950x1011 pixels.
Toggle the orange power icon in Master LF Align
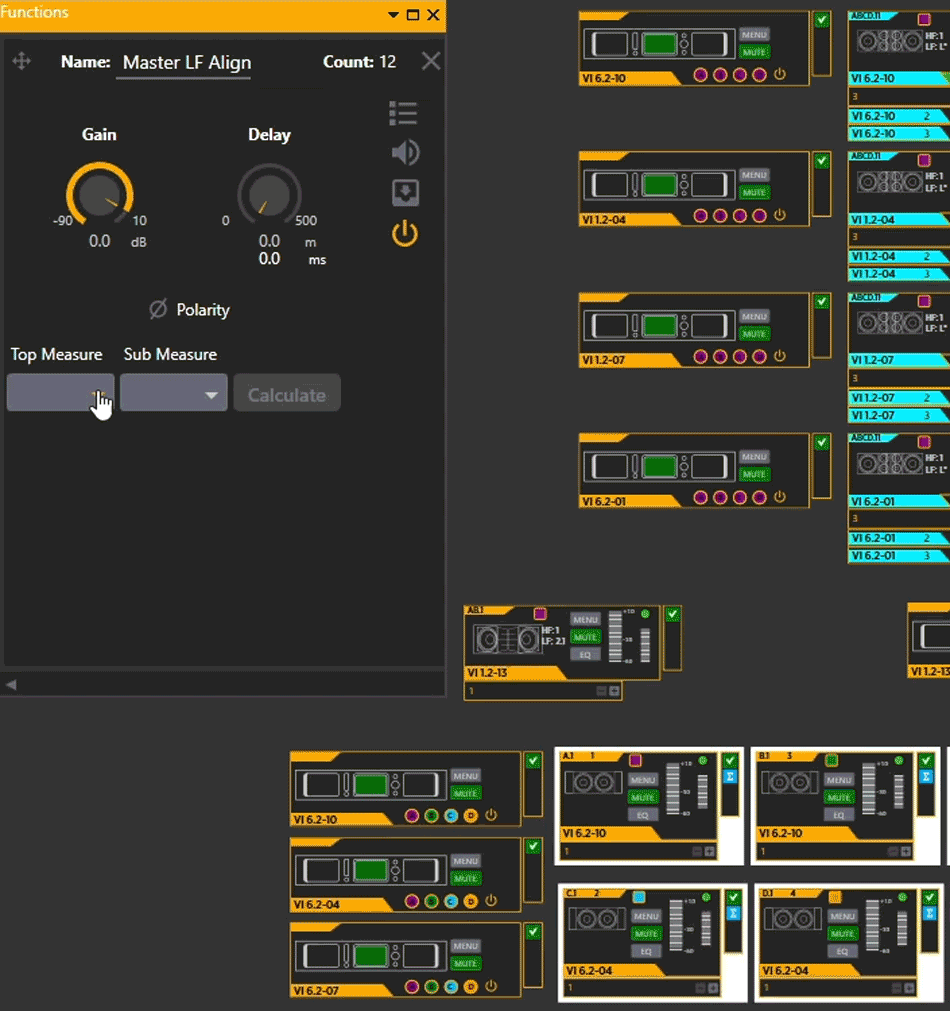click(x=404, y=235)
